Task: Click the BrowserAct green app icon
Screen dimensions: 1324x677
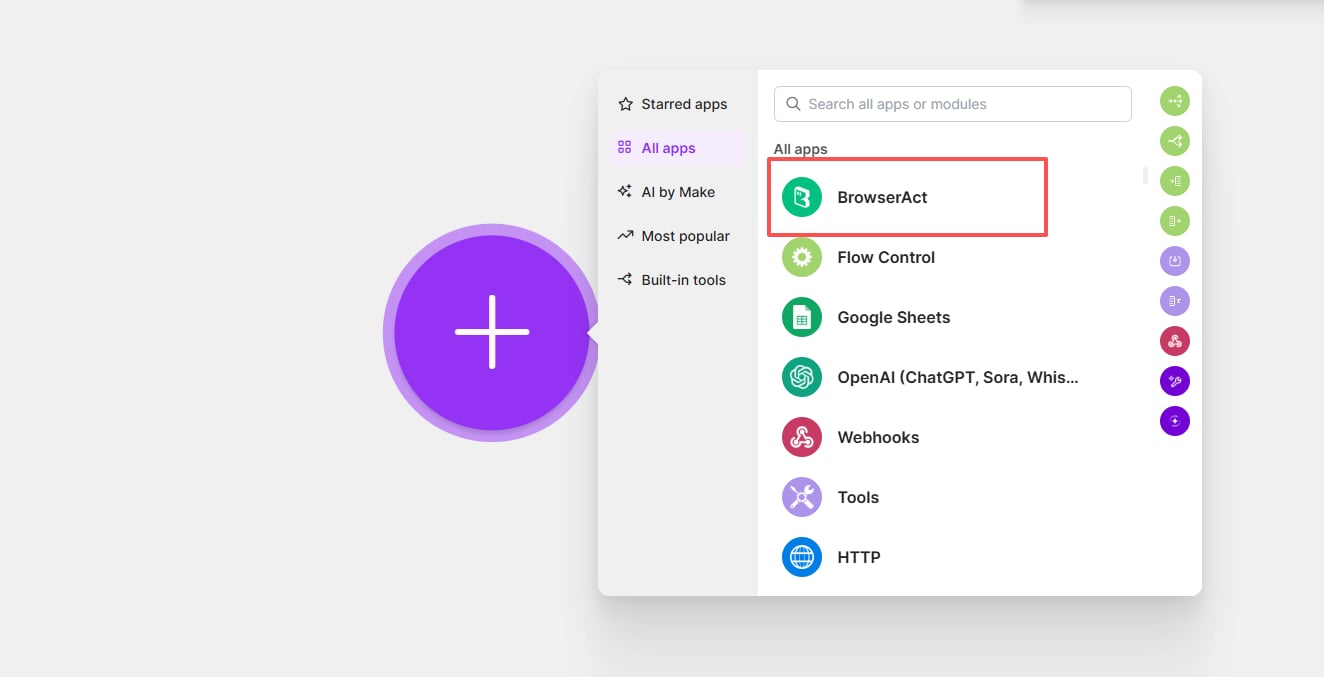Action: pyautogui.click(x=801, y=197)
